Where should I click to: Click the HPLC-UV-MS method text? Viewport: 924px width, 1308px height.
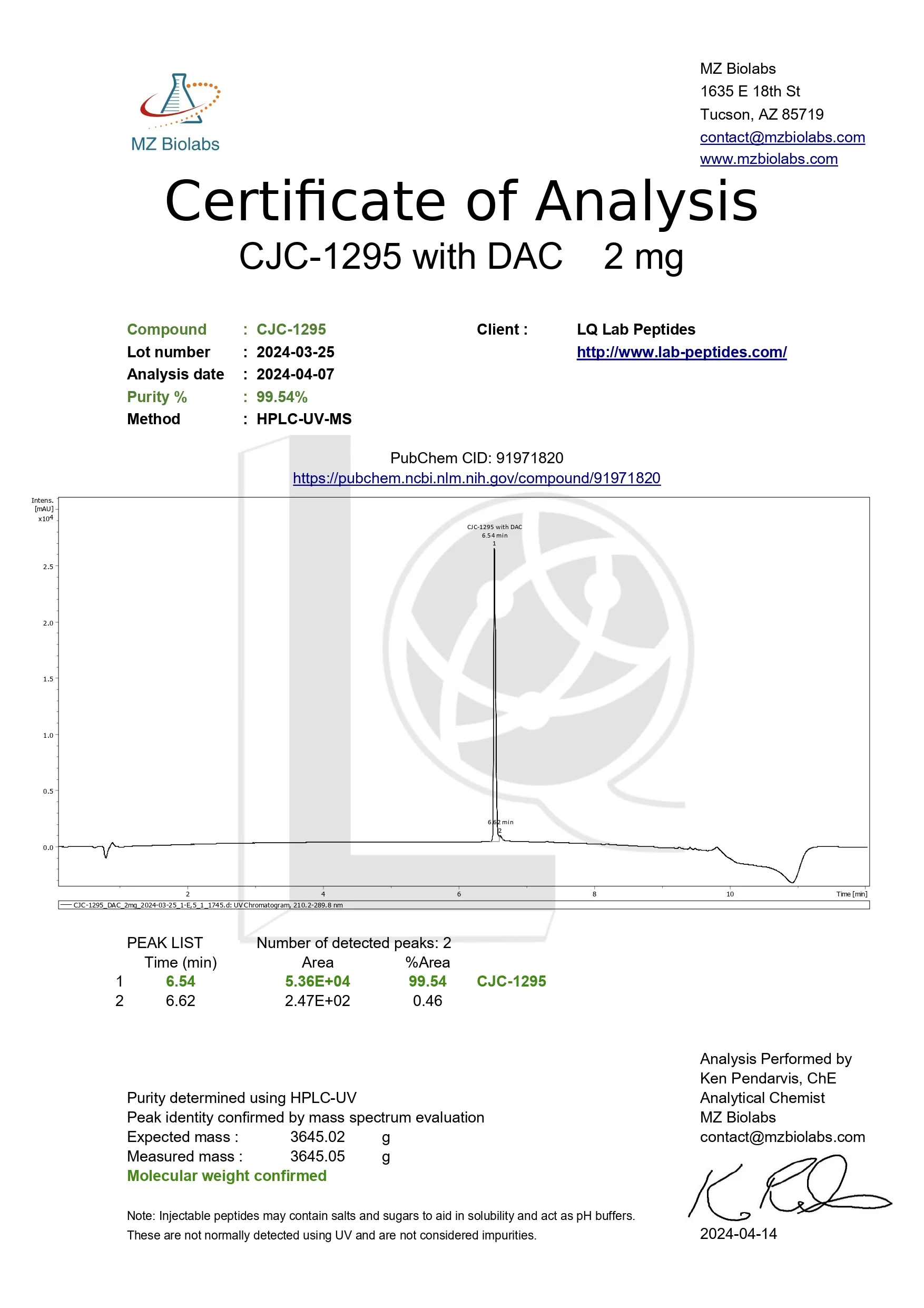point(303,419)
